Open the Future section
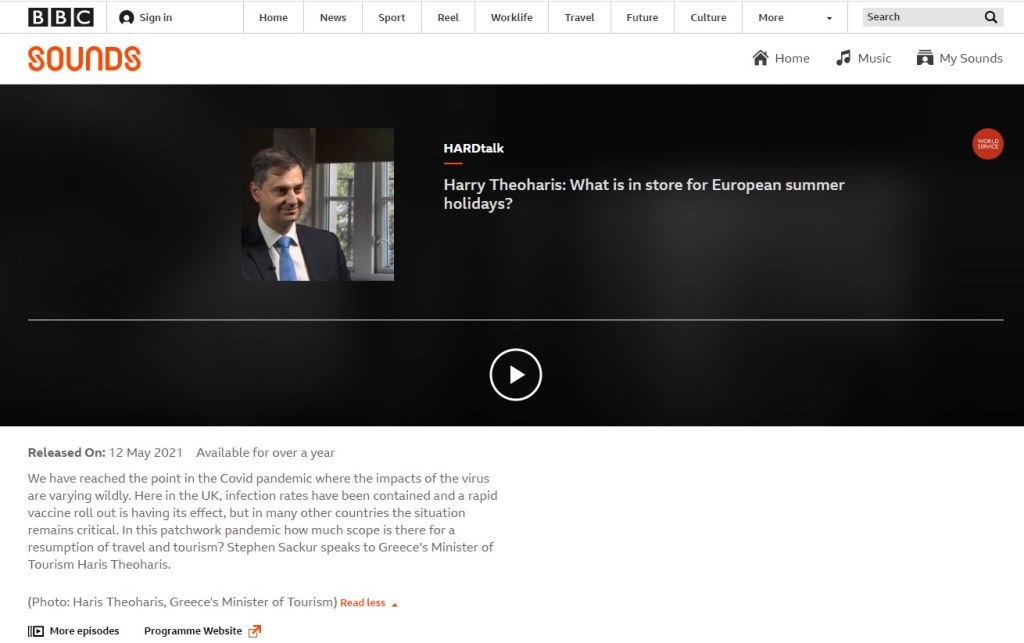This screenshot has height=643, width=1024. (642, 18)
